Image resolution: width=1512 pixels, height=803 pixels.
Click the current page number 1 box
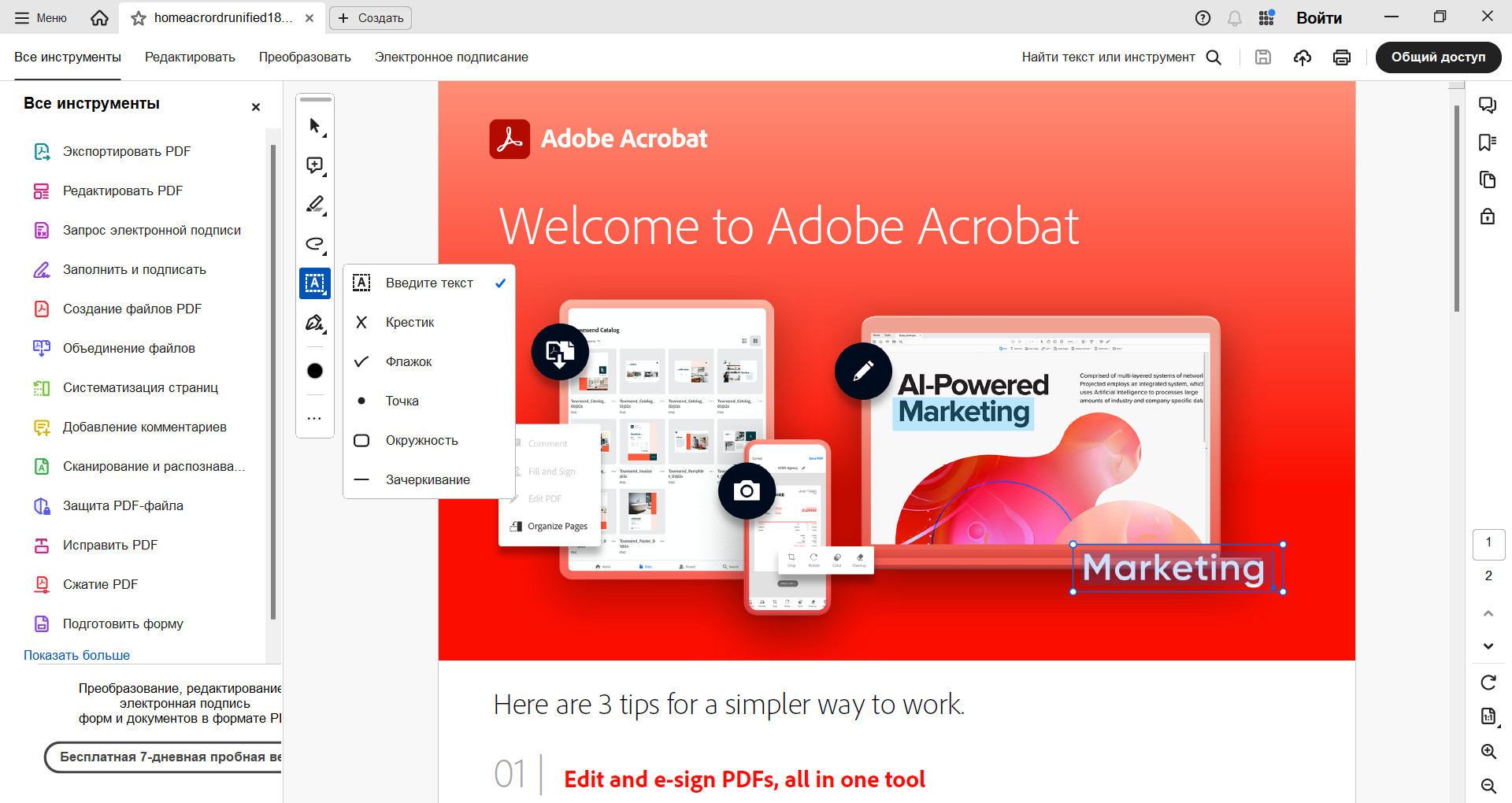(x=1488, y=544)
